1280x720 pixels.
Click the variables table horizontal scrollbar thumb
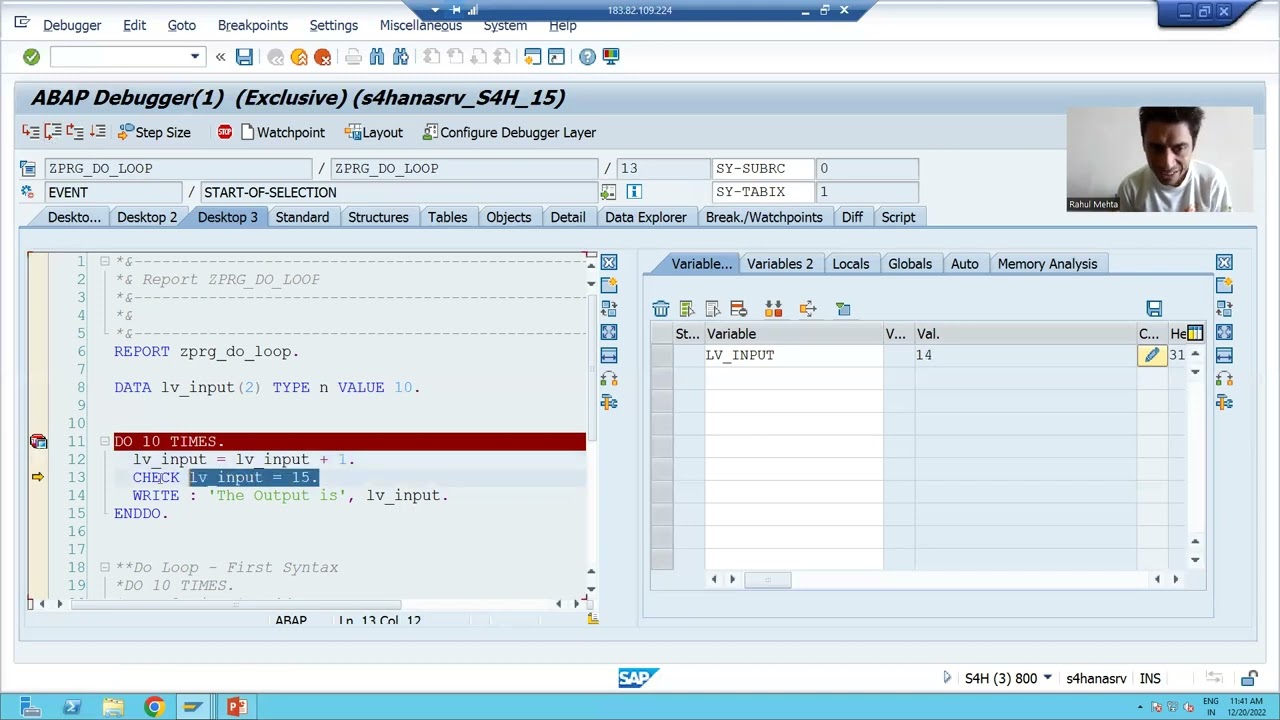[768, 579]
